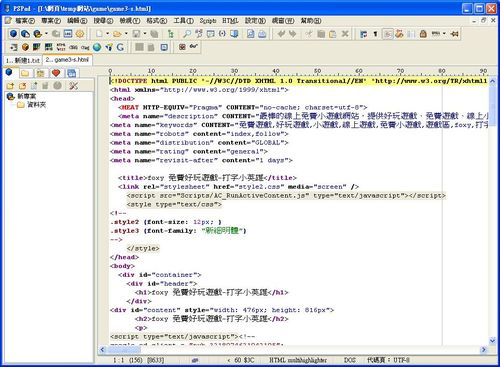
Task: Click the Cut scissors icon
Action: 309,34
